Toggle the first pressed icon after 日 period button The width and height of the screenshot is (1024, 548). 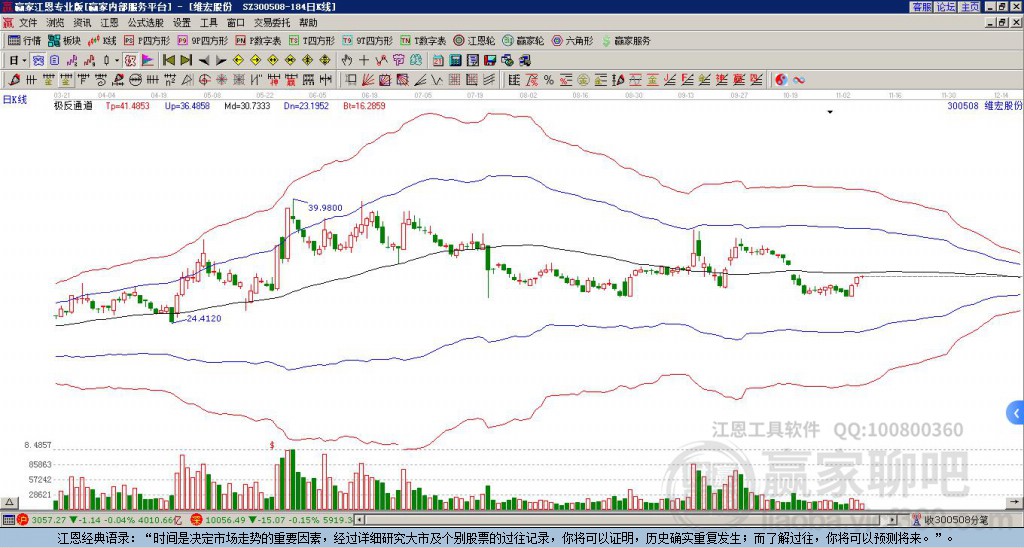[39, 60]
